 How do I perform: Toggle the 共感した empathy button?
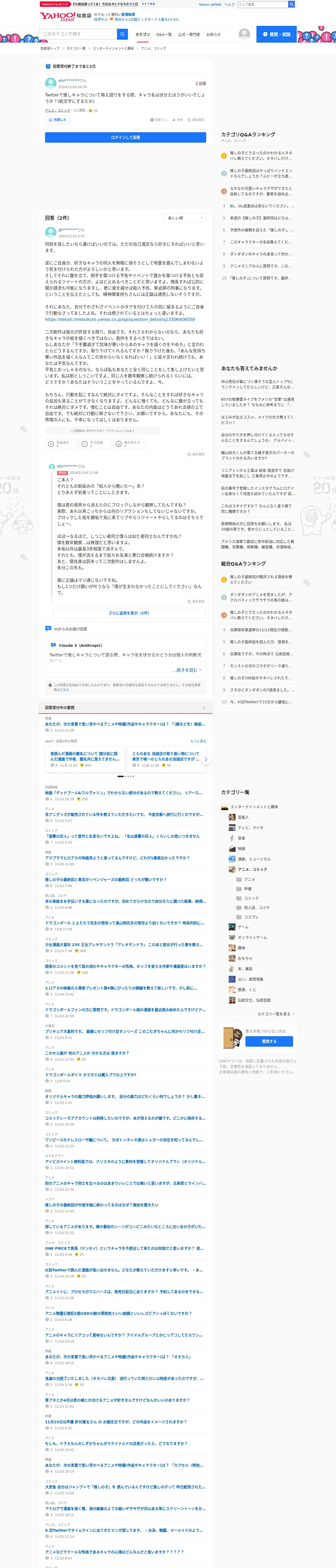[57, 120]
